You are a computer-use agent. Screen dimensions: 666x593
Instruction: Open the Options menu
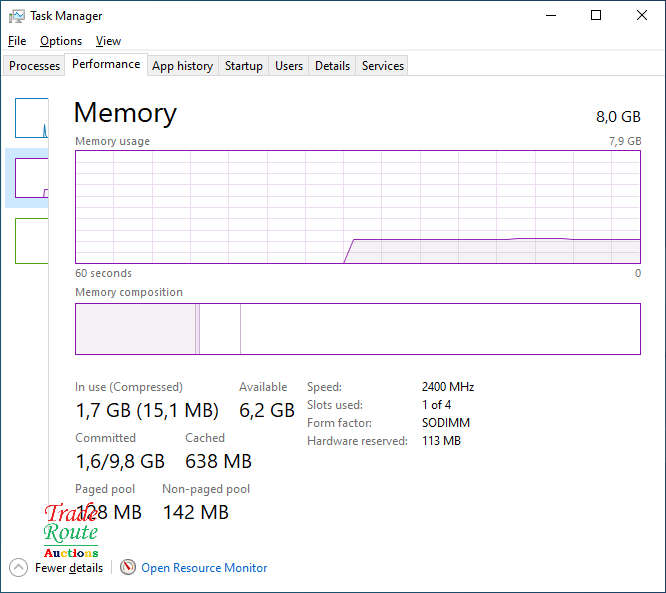(x=61, y=41)
